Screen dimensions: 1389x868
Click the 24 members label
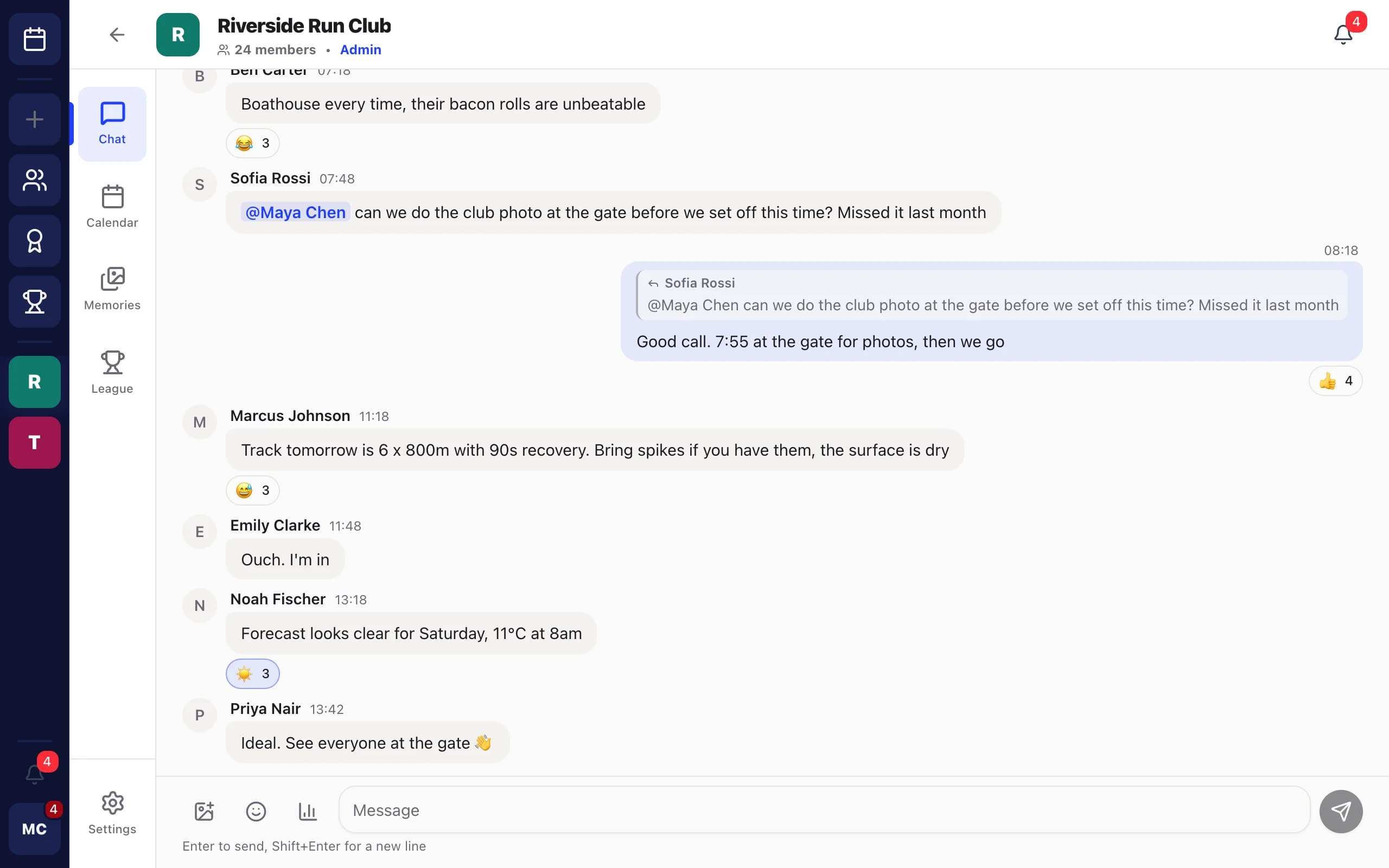[x=267, y=50]
